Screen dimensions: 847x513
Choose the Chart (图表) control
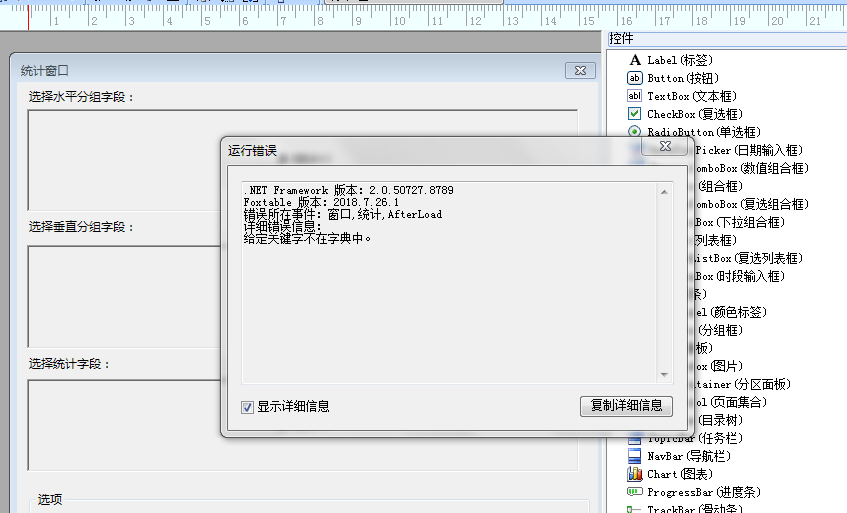click(675, 474)
